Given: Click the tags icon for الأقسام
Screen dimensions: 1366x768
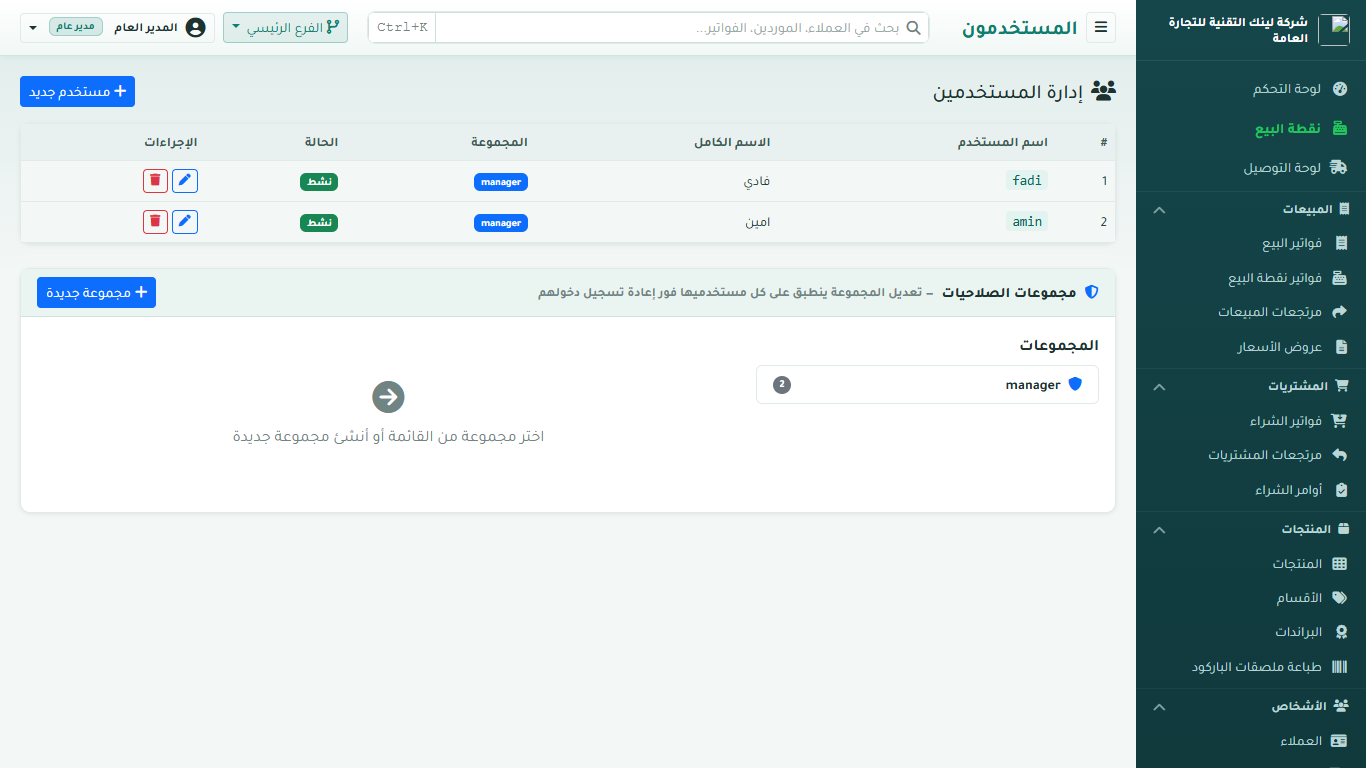Looking at the screenshot, I should (1340, 598).
